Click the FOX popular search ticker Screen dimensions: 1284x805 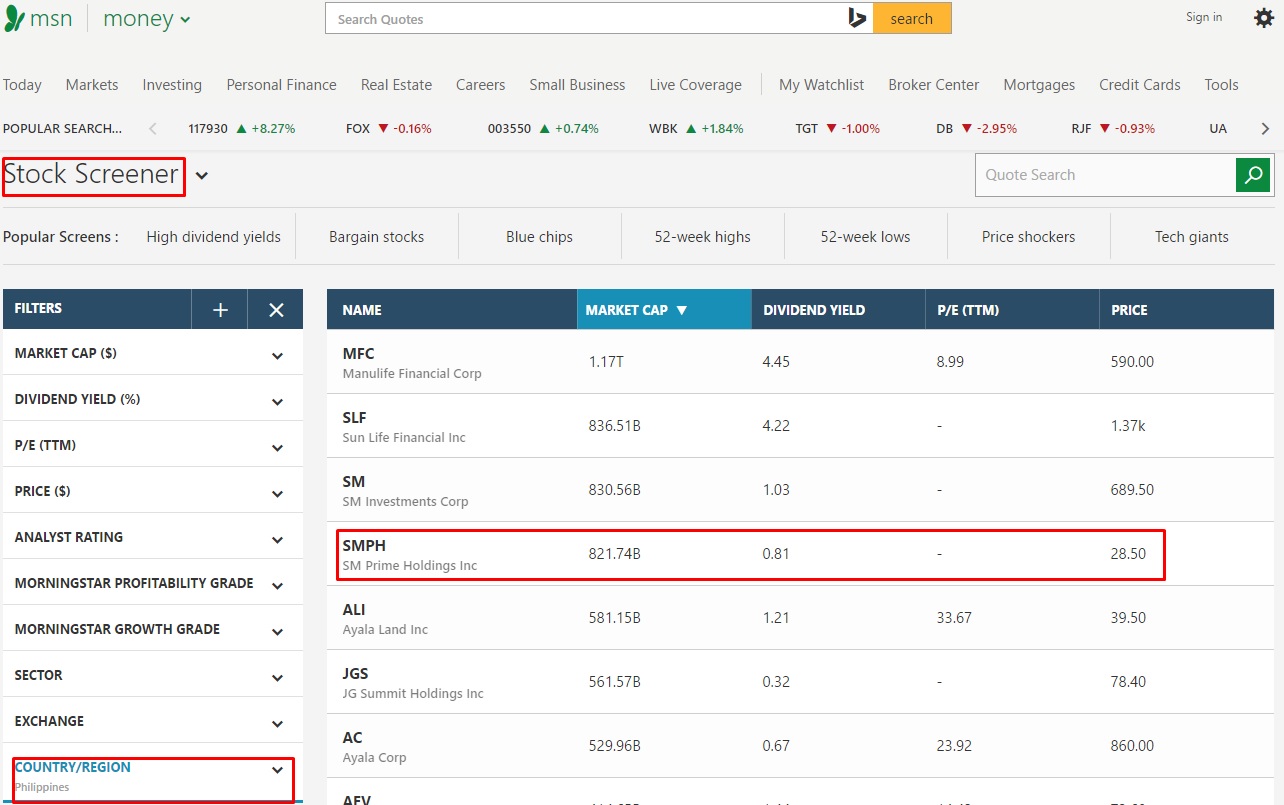click(389, 128)
